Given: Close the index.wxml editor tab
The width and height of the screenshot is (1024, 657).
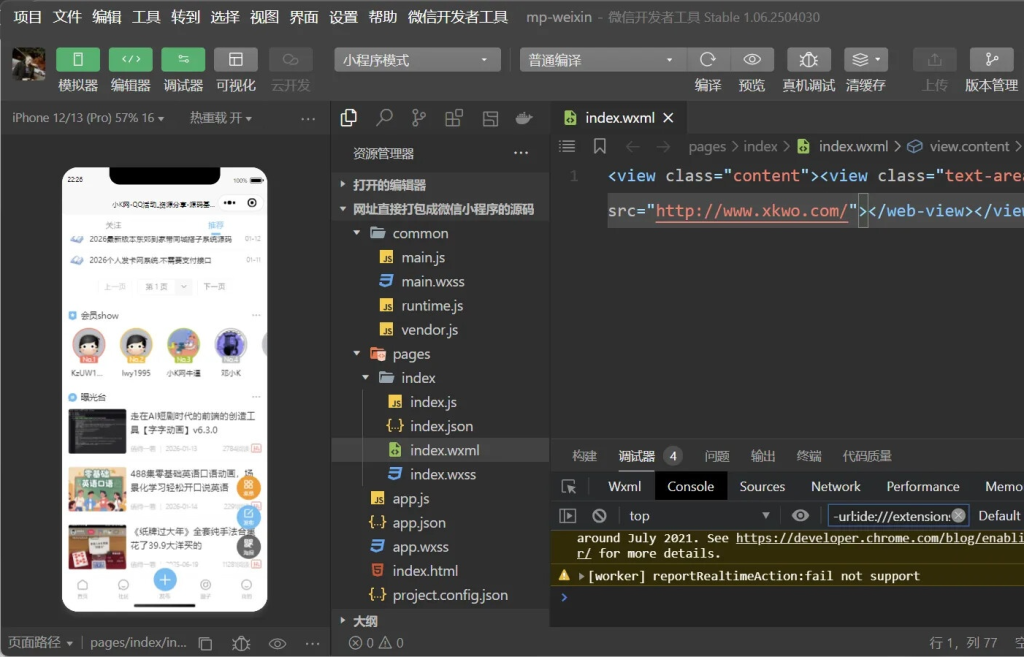Looking at the screenshot, I should pyautogui.click(x=669, y=118).
